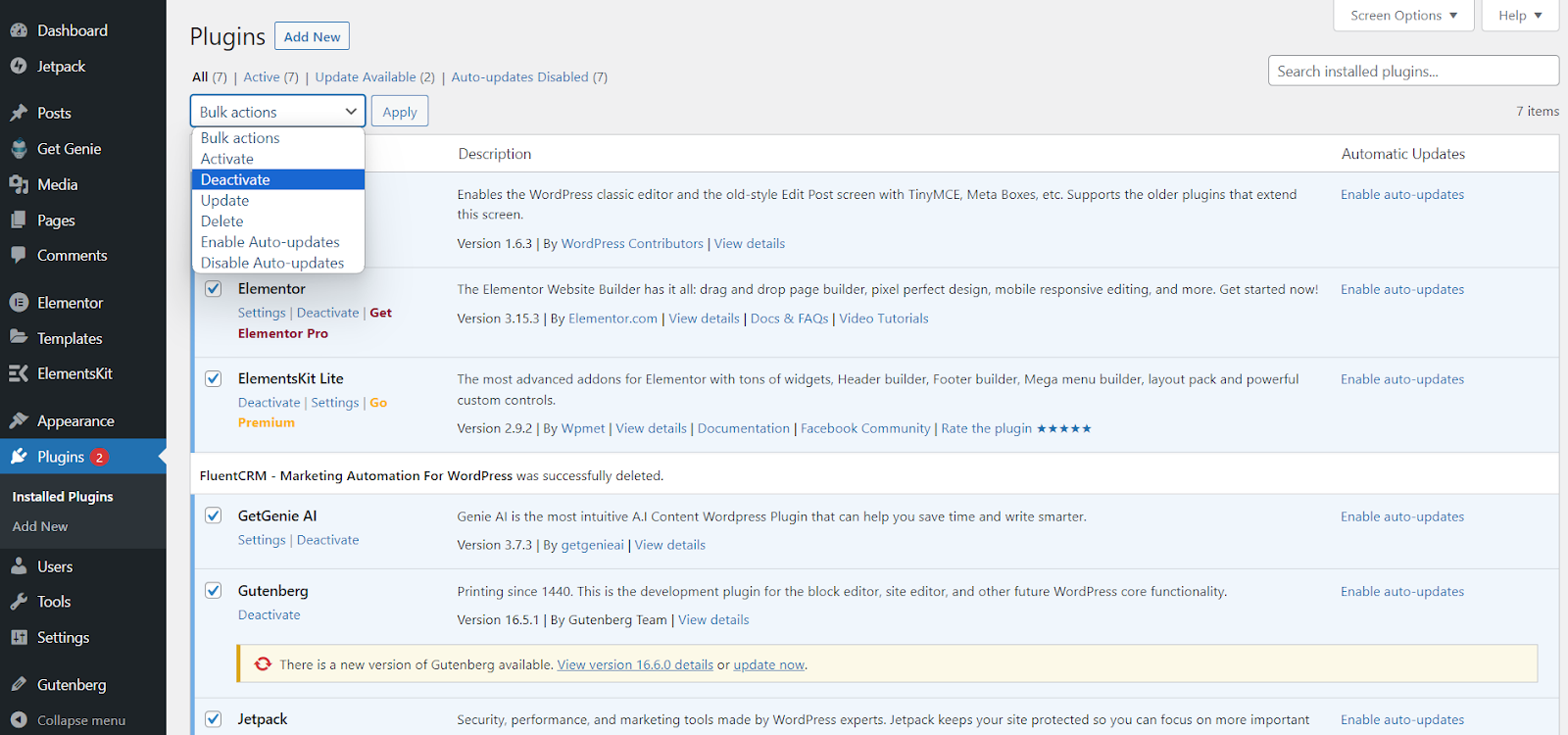Viewport: 1568px width, 735px height.
Task: Show All plugins filter
Action: [x=200, y=77]
